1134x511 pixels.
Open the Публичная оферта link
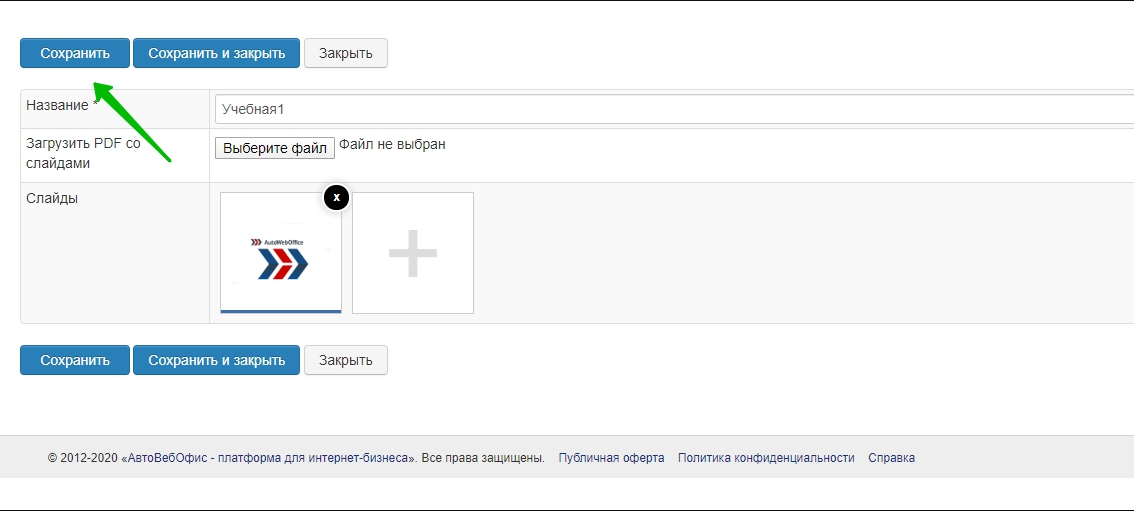611,458
